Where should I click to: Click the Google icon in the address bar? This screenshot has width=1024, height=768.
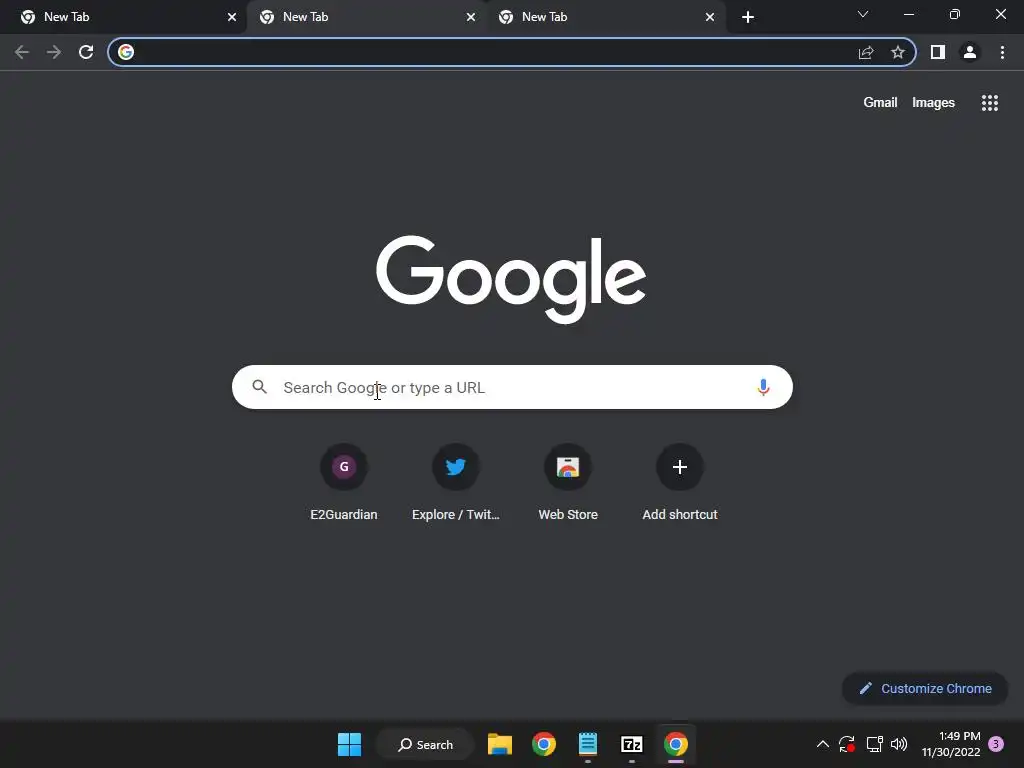point(126,52)
